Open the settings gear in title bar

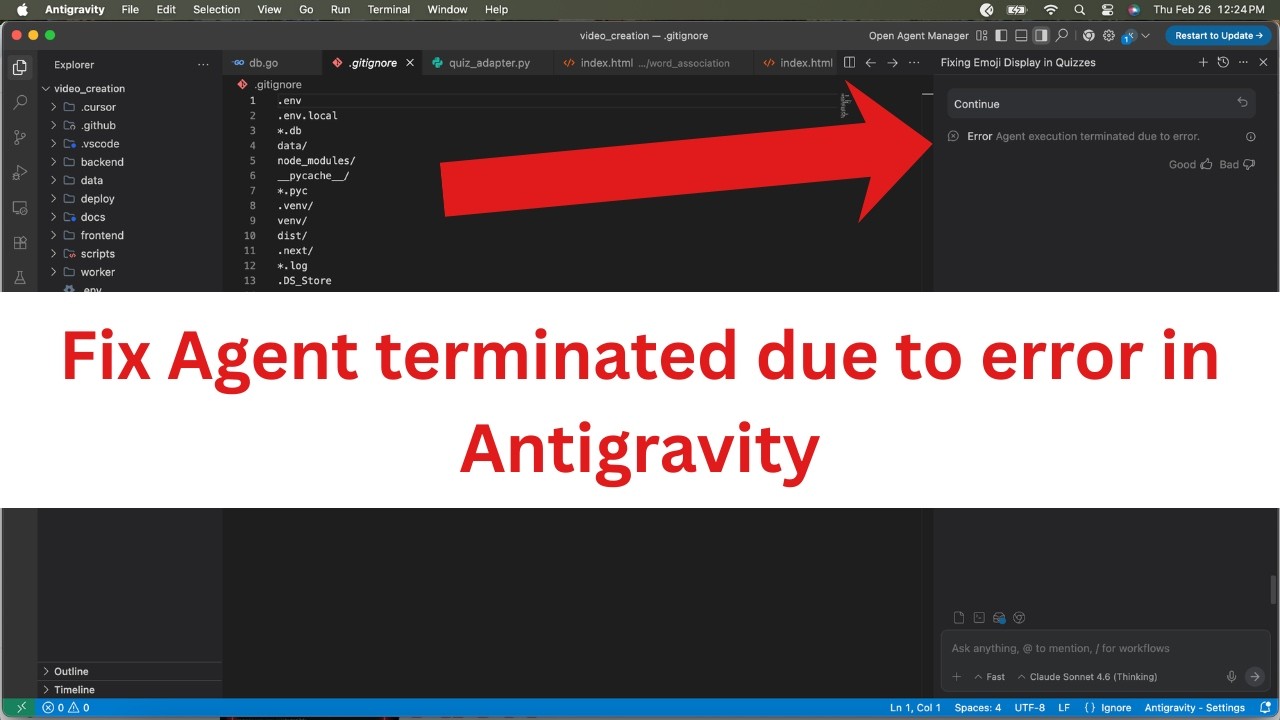1108,35
